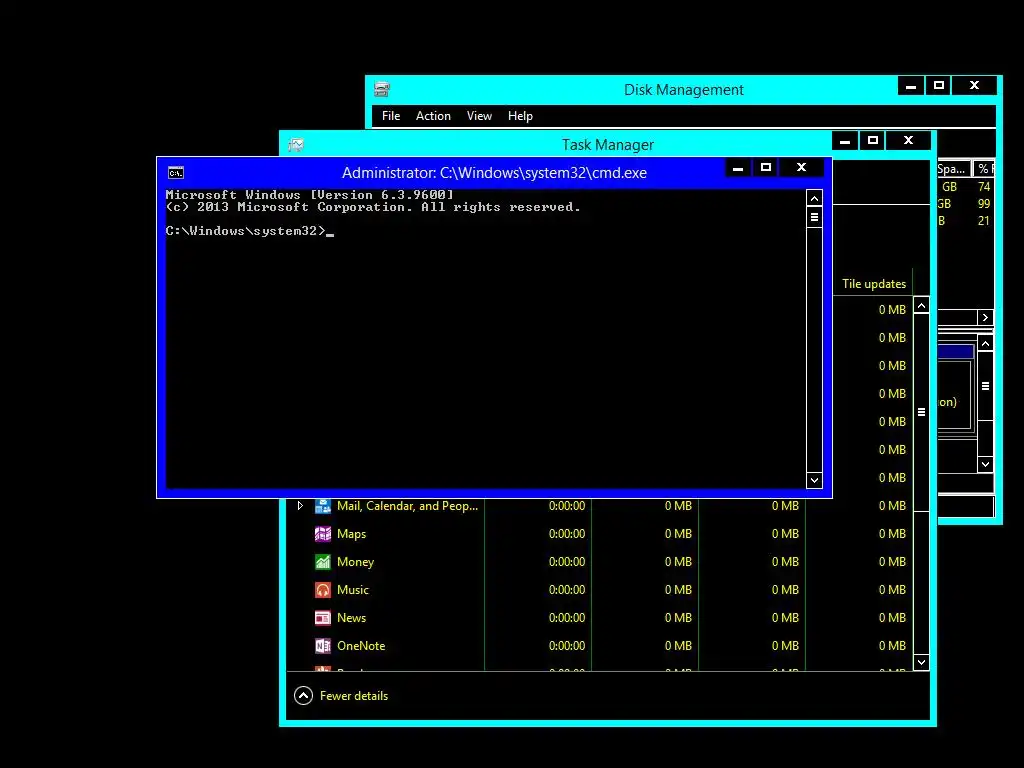Click Disk Management horizontal scroll right arrow
This screenshot has height=768, width=1024.
985,317
